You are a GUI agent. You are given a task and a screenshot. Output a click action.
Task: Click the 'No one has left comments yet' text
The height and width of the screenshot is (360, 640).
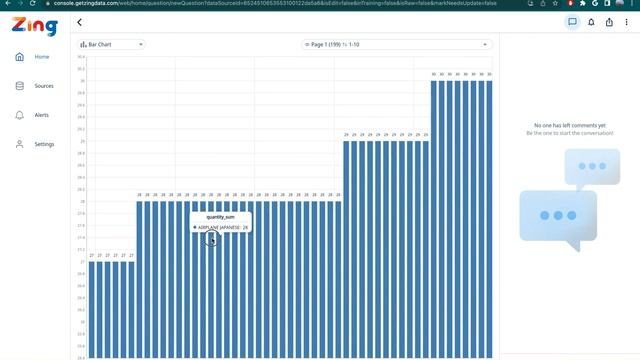point(570,125)
